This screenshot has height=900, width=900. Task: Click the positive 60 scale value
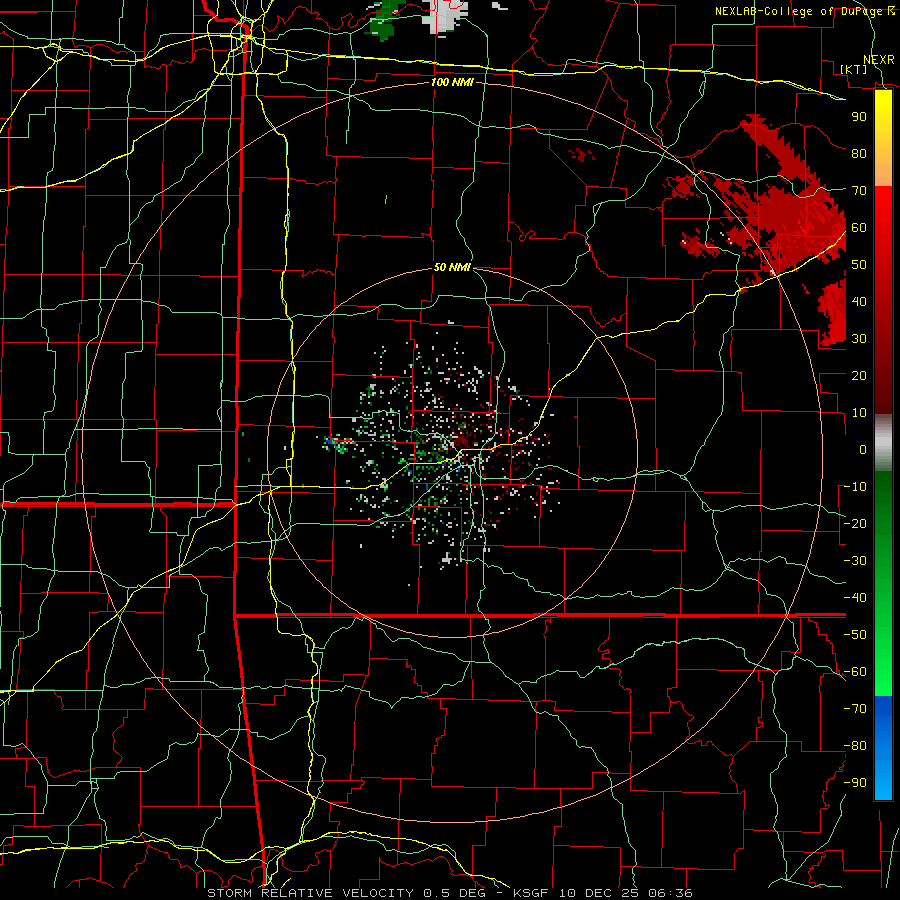(859, 227)
